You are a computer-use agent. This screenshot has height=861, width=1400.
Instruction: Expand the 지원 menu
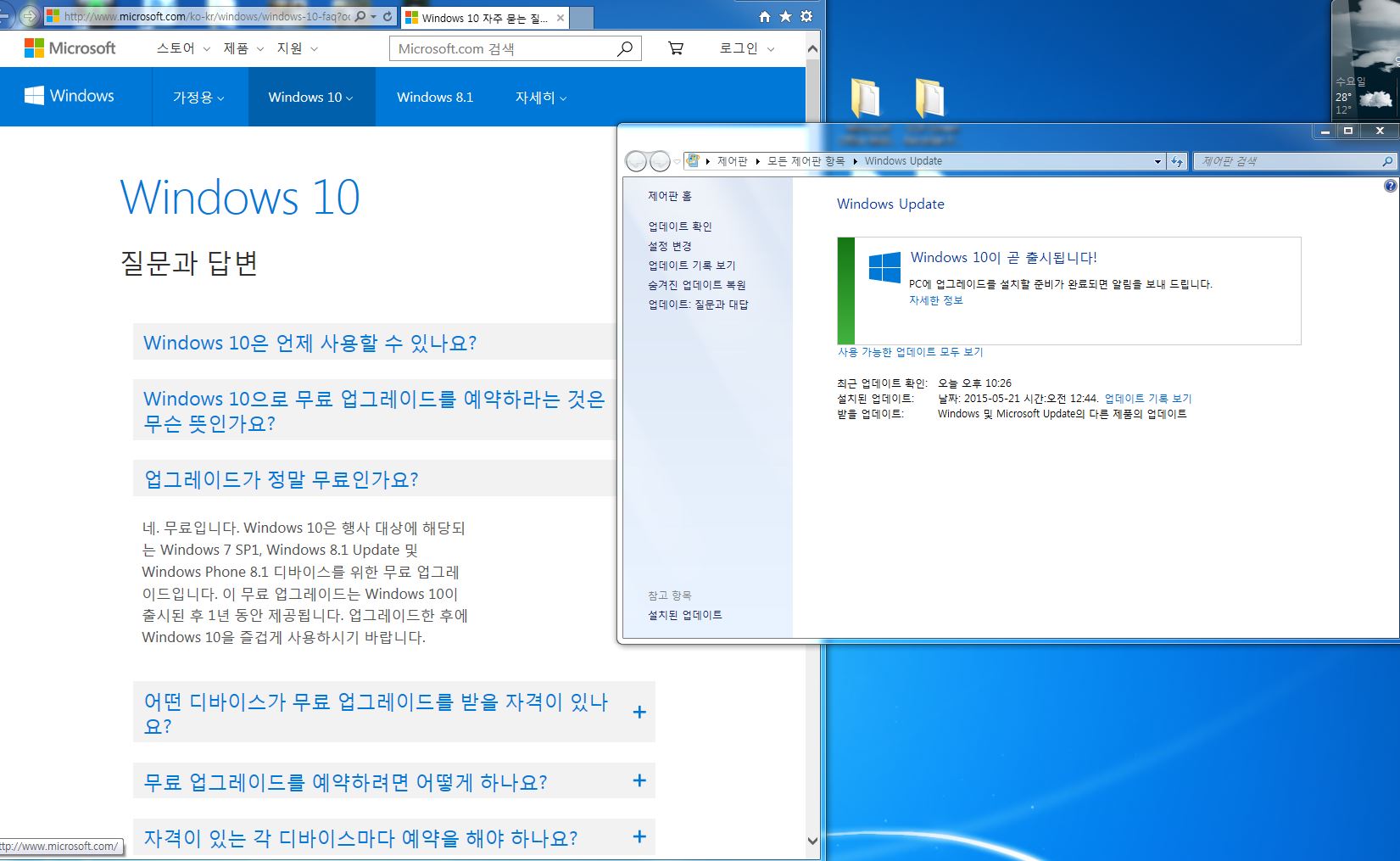click(297, 48)
